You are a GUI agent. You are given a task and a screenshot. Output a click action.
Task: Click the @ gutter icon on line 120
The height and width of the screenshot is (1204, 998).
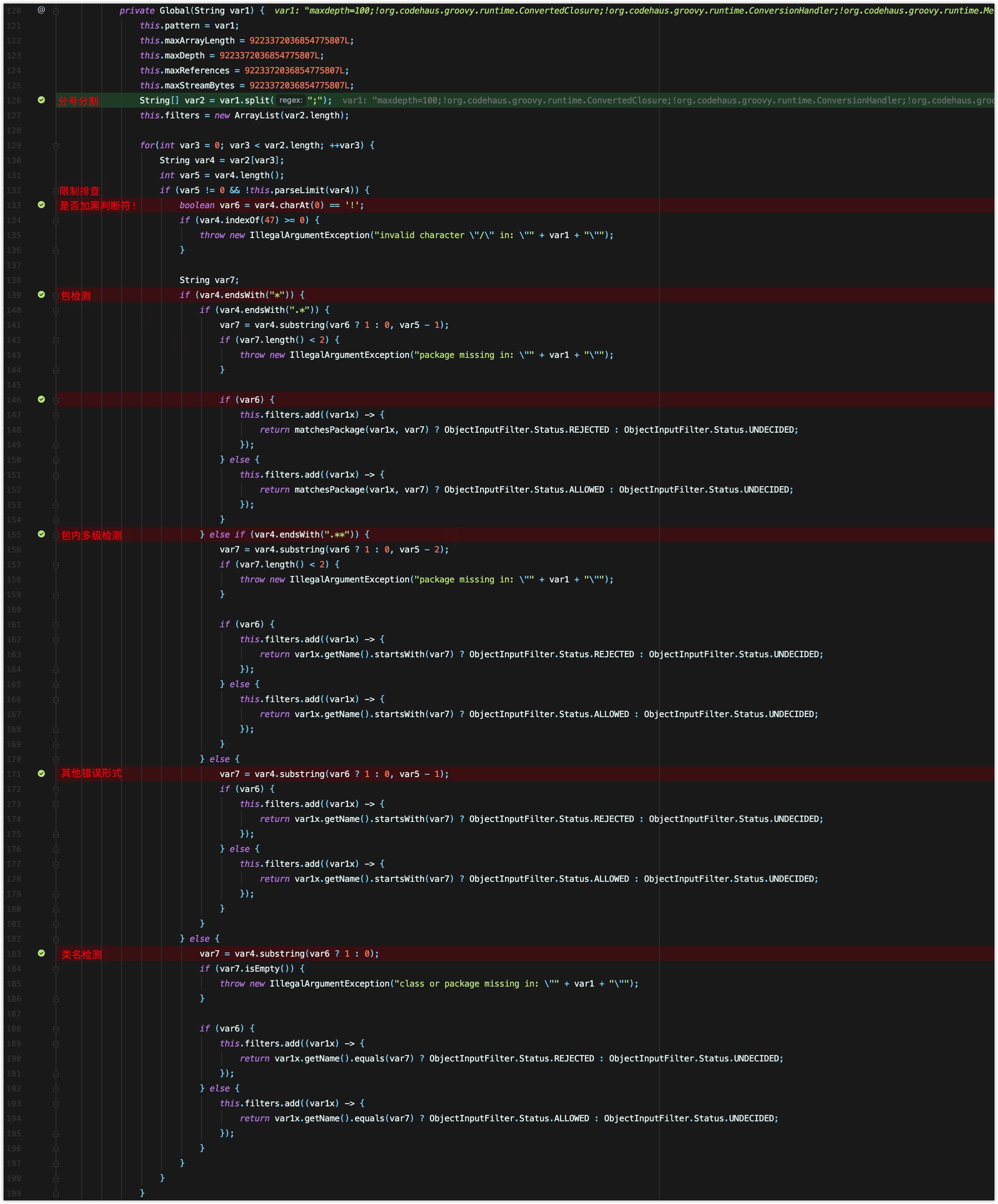coord(41,10)
